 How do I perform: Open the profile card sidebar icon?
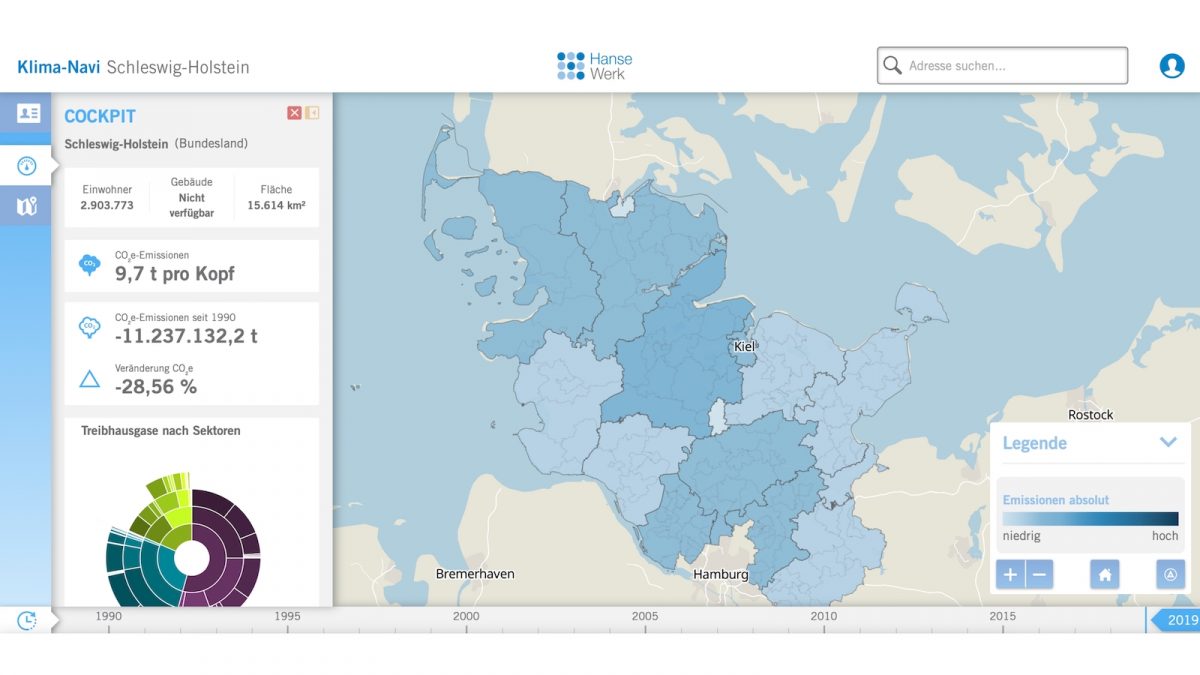click(x=27, y=113)
